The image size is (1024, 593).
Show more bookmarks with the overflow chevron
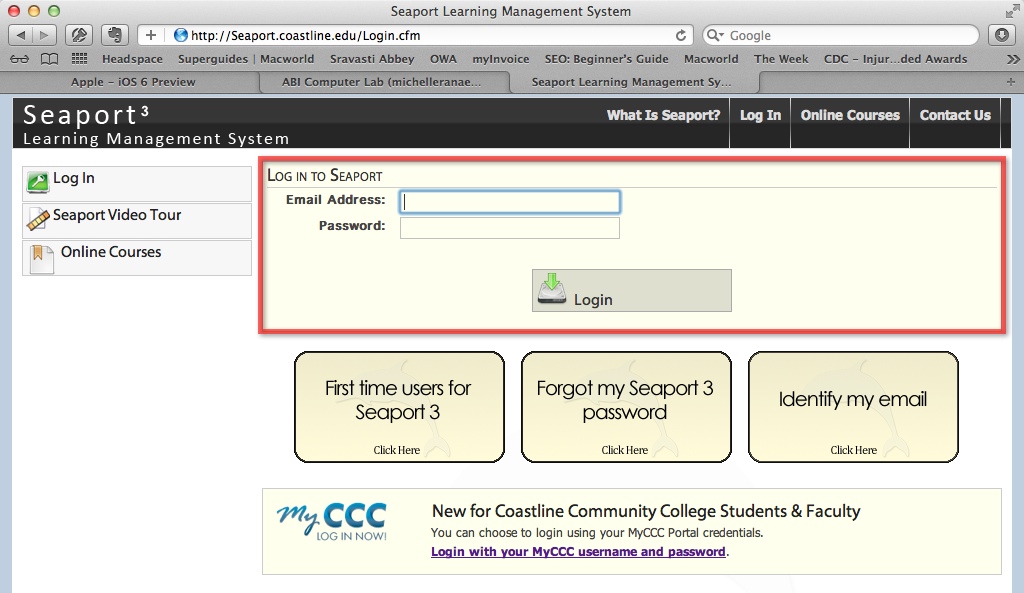(x=1013, y=59)
